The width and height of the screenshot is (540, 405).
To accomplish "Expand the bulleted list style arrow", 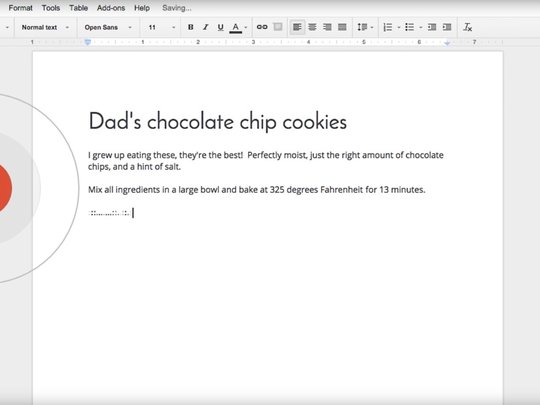I will (420, 27).
